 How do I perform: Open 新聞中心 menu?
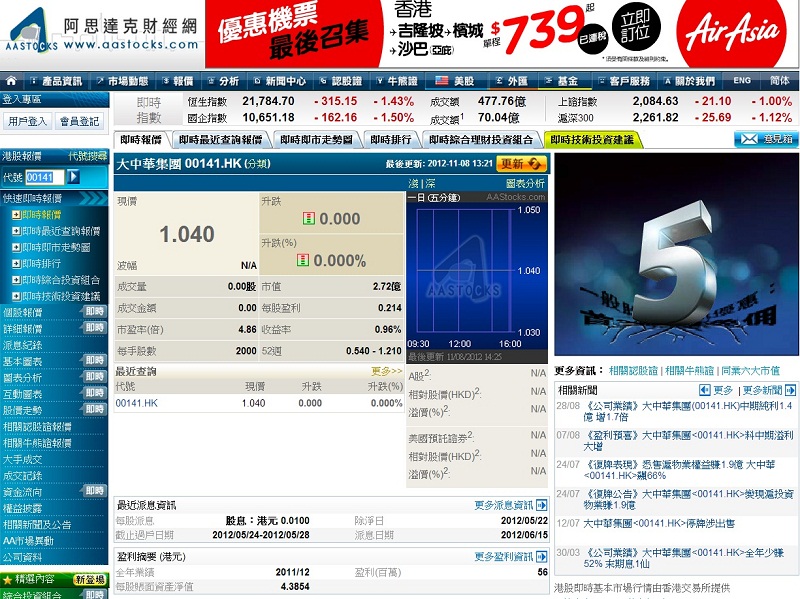pos(280,81)
